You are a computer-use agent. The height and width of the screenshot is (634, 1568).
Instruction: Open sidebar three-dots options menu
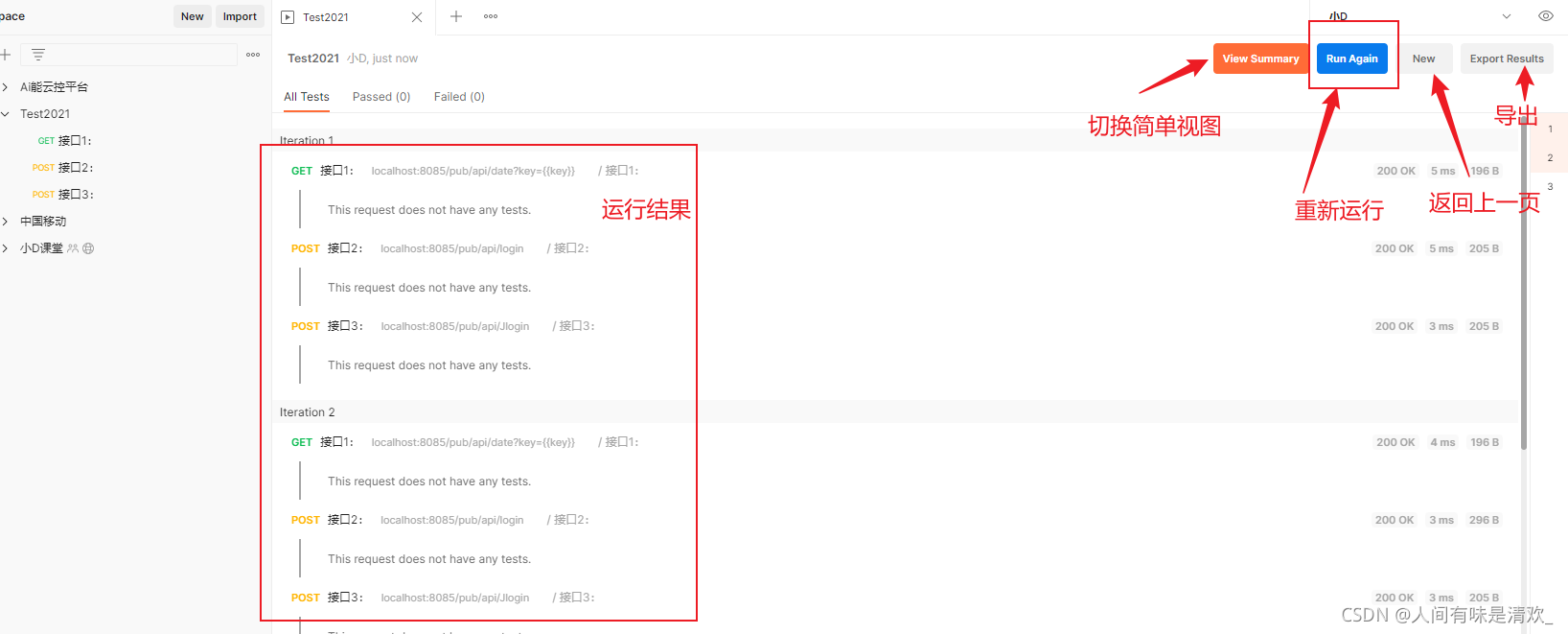coord(253,55)
